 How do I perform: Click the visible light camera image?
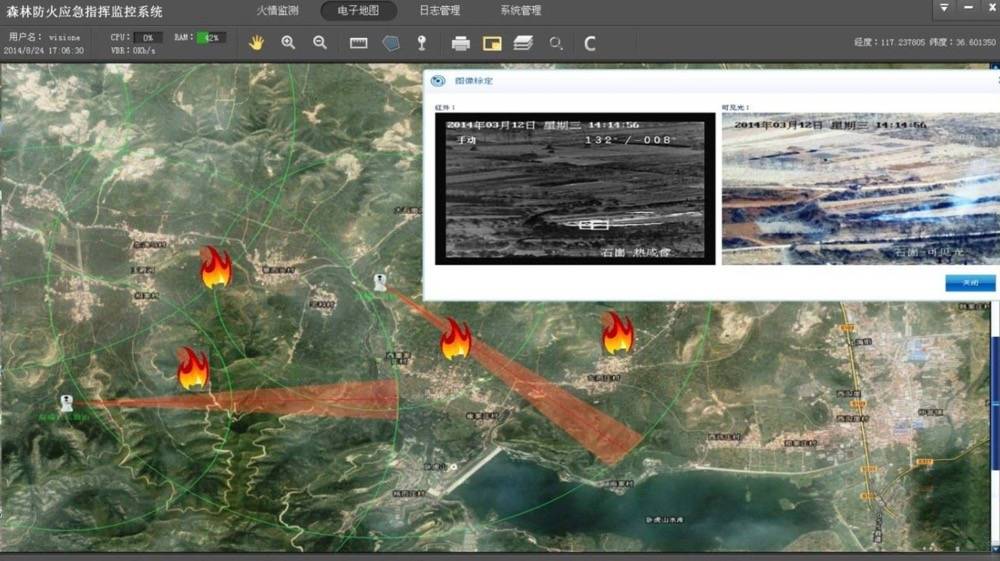[x=860, y=189]
